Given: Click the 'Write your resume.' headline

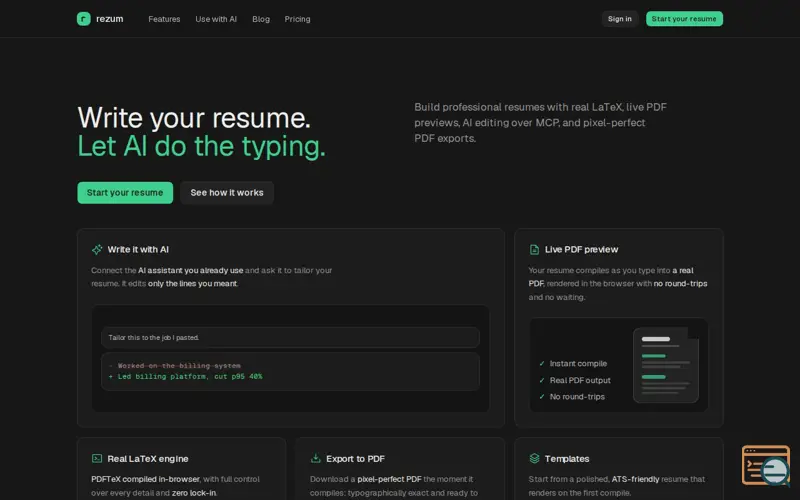Looking at the screenshot, I should pos(194,118).
